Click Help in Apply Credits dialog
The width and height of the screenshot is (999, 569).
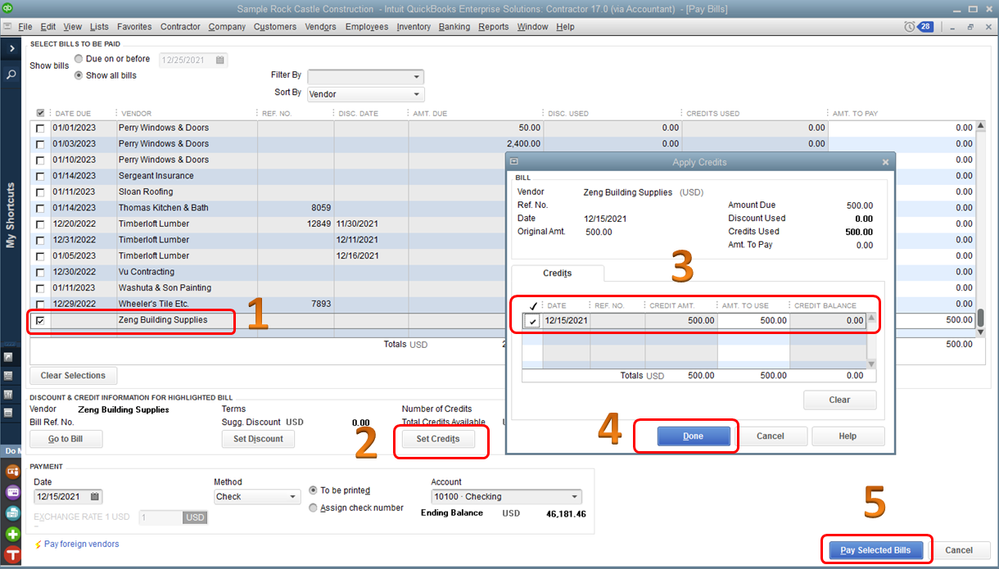[x=847, y=436]
